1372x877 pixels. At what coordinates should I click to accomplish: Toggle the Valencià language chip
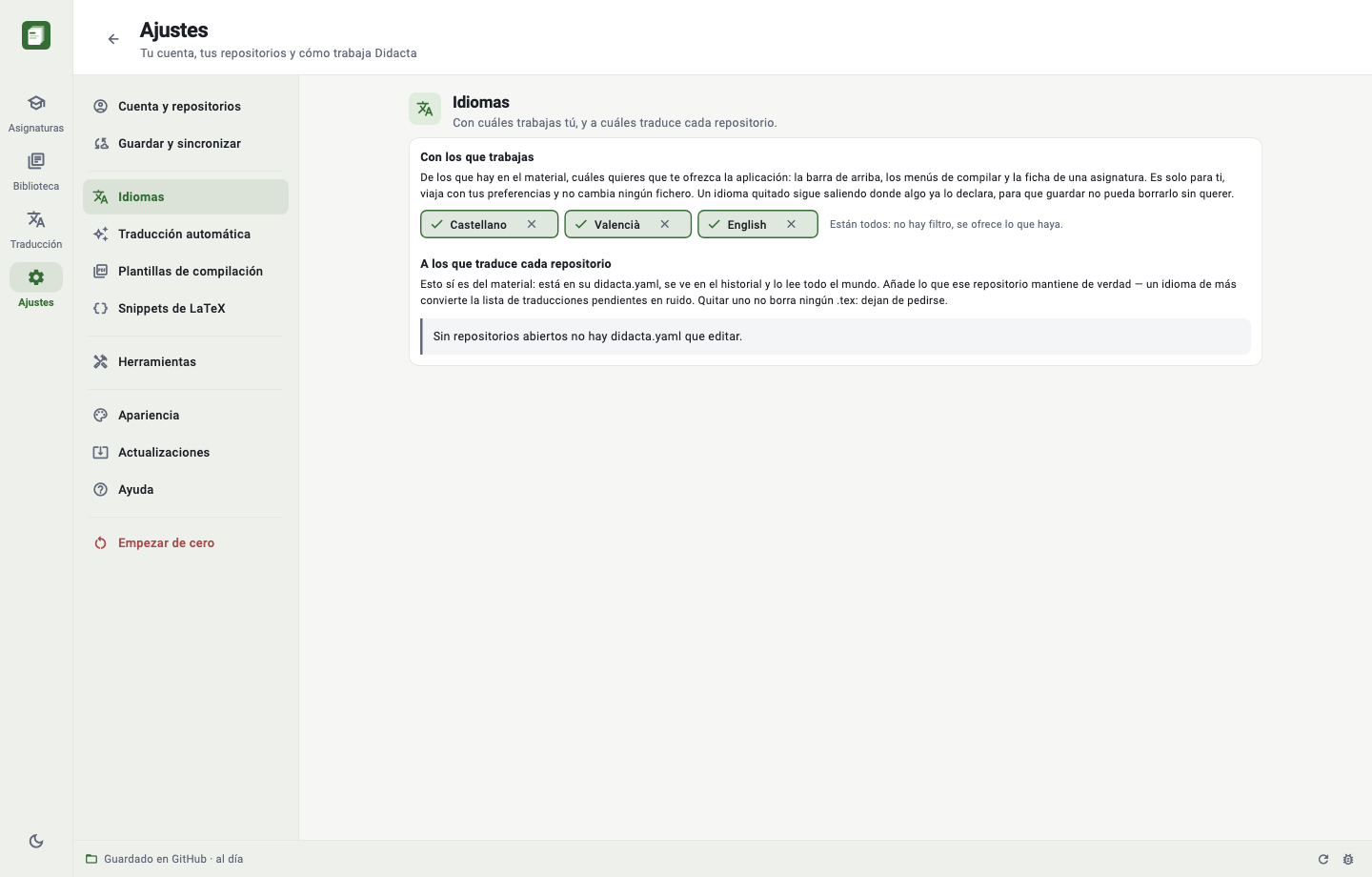click(628, 224)
